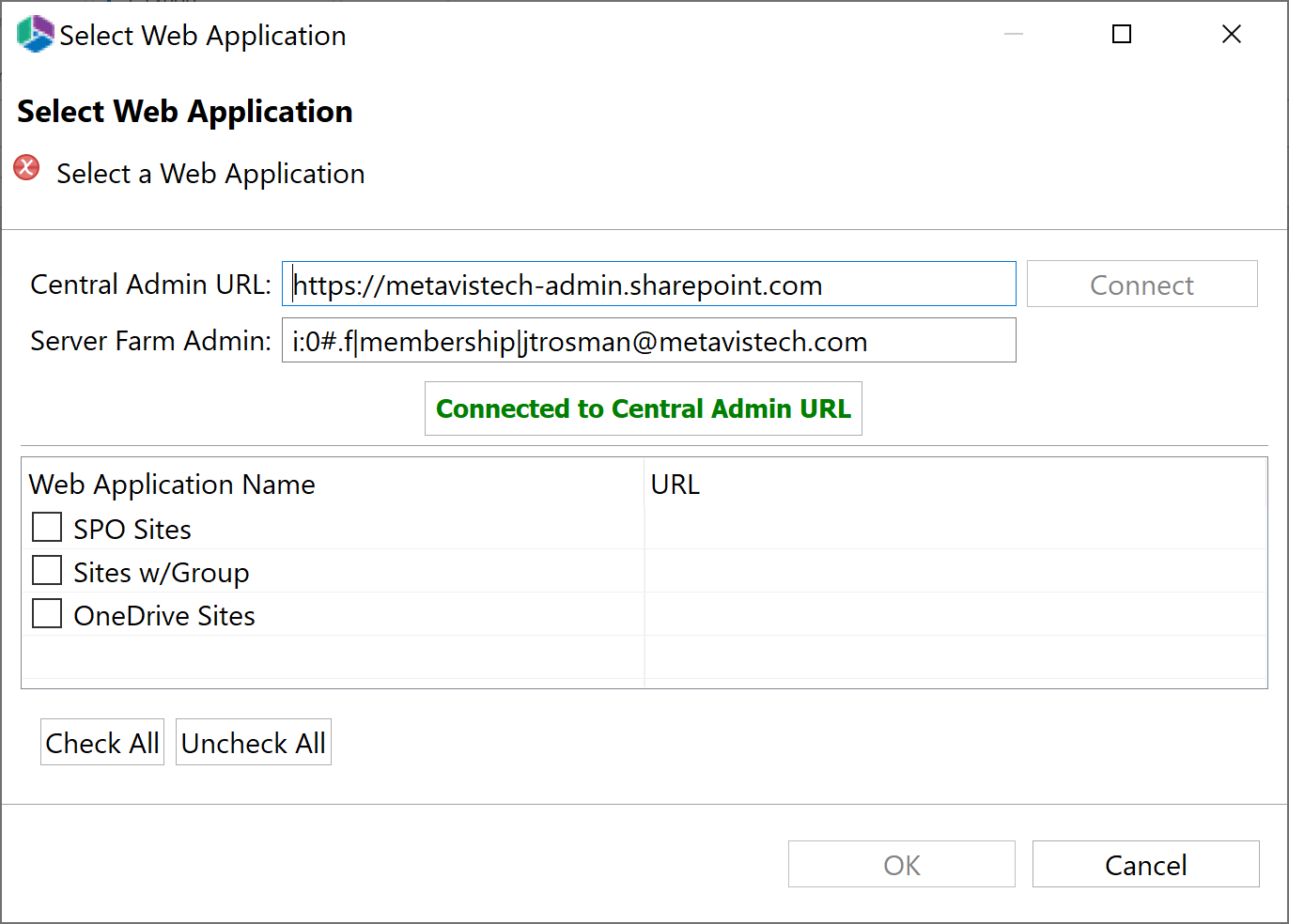
Task: Click the Uncheck All button
Action: pos(253,742)
